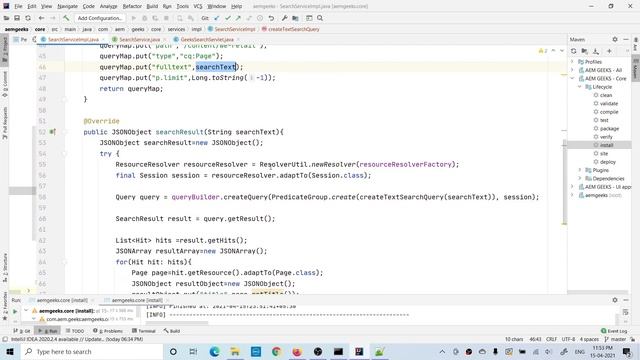Click the Search Everywhere magnifier icon
The width and height of the screenshot is (640, 360).
pyautogui.click(x=320, y=18)
